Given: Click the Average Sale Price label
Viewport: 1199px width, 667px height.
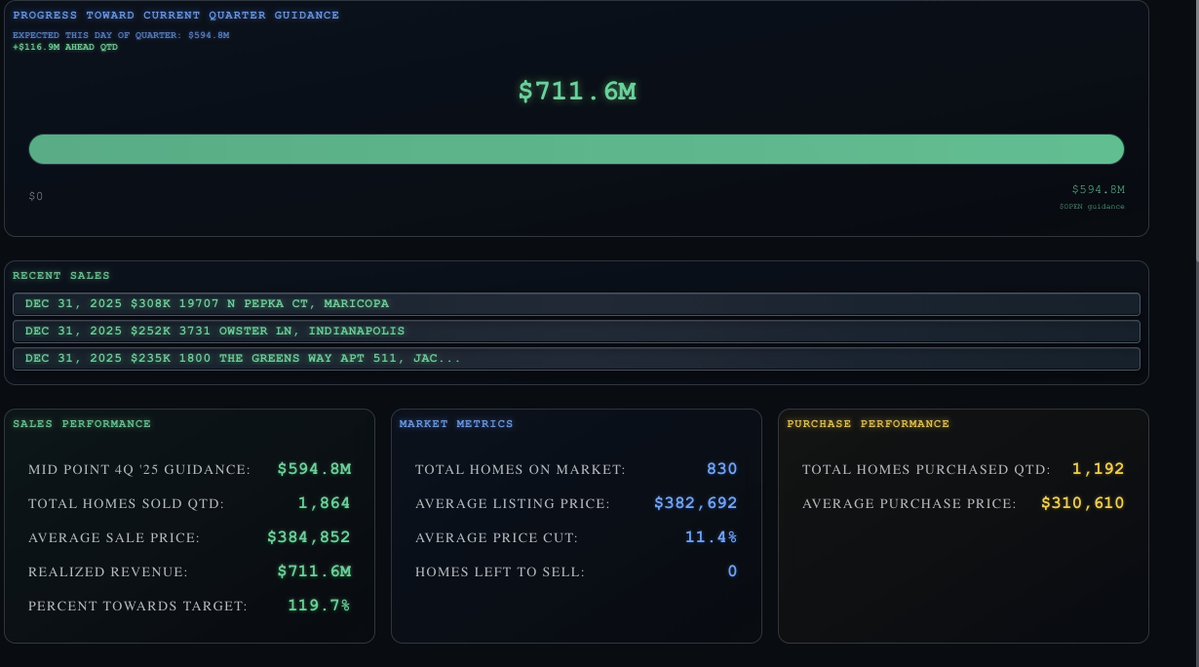Looking at the screenshot, I should coord(114,538).
